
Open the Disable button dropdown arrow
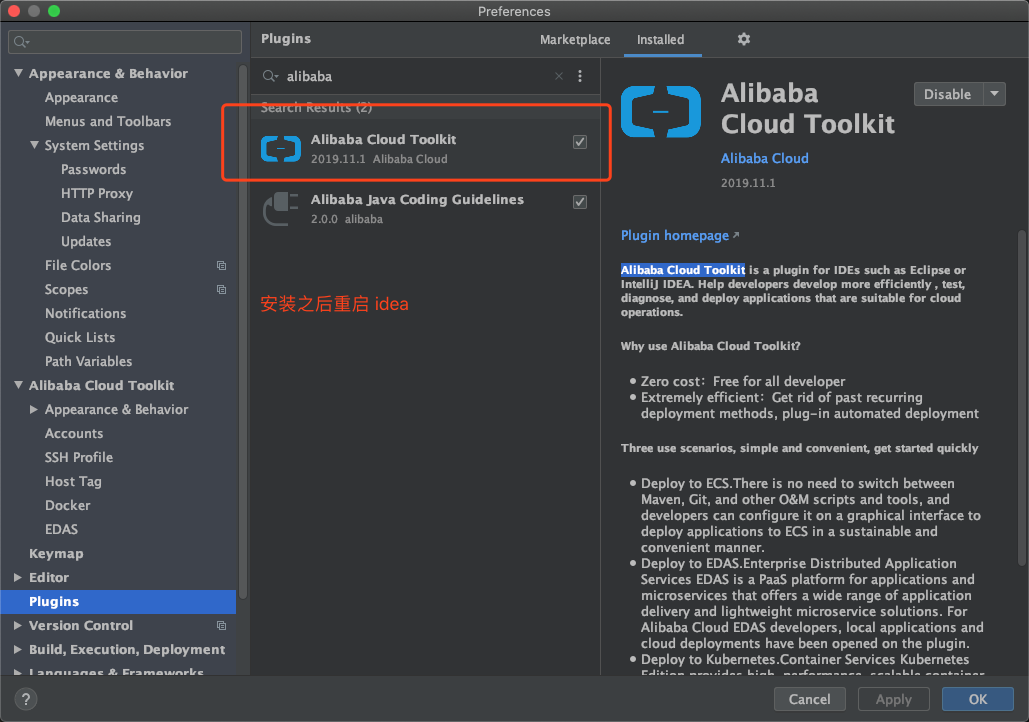(x=994, y=94)
